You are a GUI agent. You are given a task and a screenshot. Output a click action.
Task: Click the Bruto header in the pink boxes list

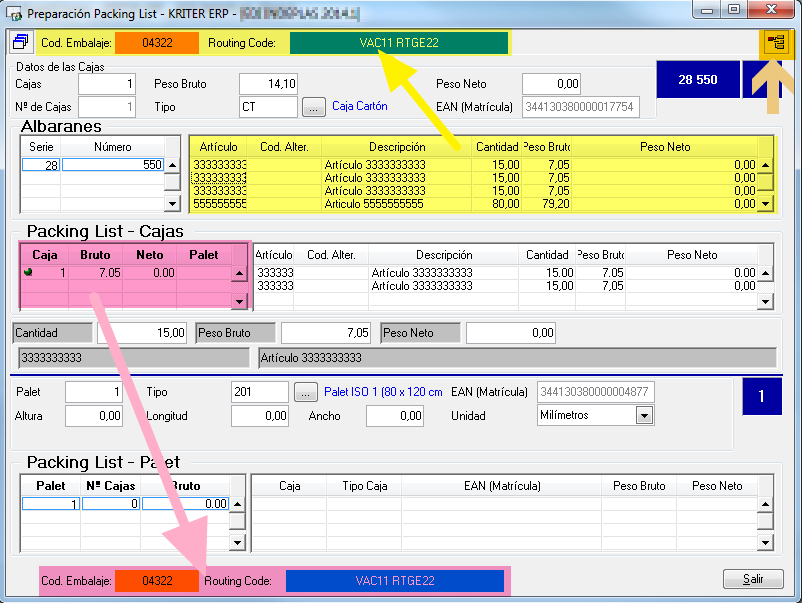tap(95, 255)
